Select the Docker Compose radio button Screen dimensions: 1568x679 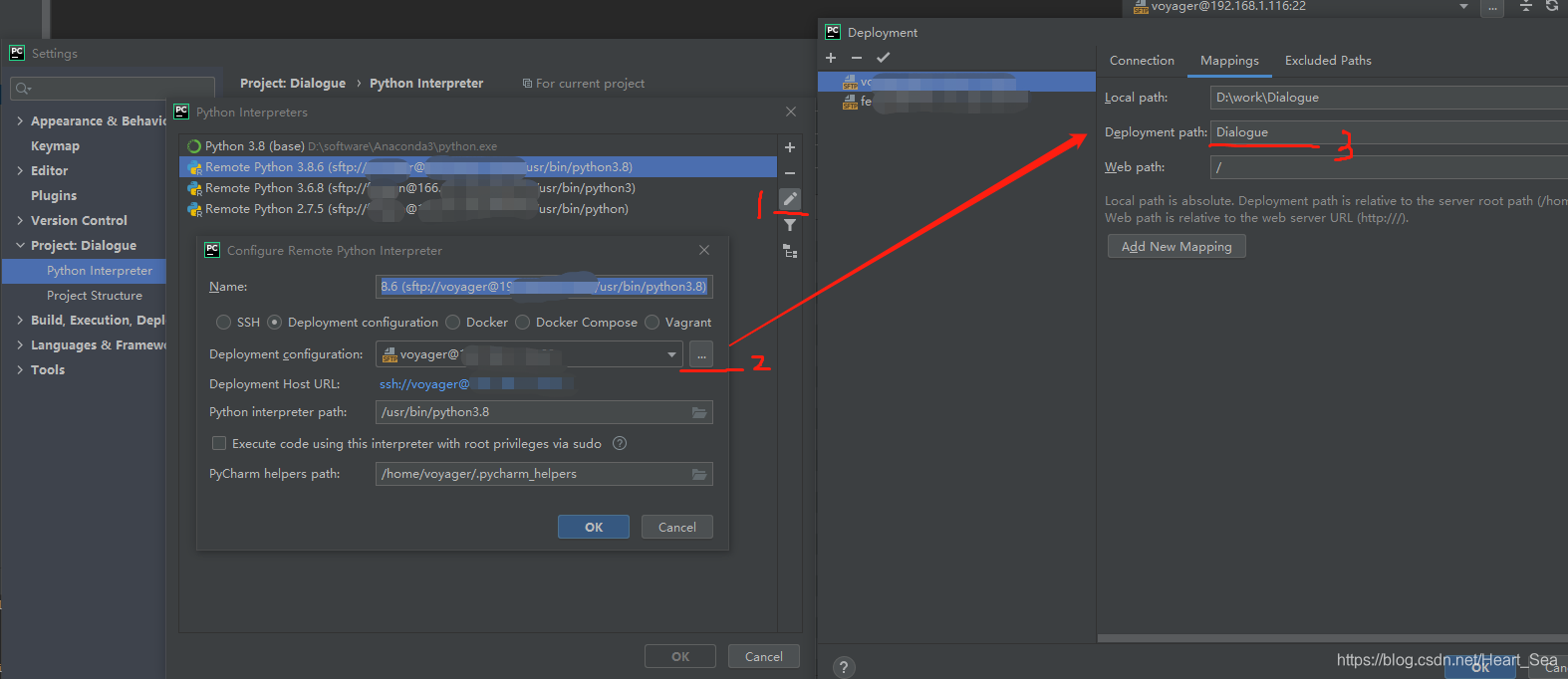[x=523, y=323]
